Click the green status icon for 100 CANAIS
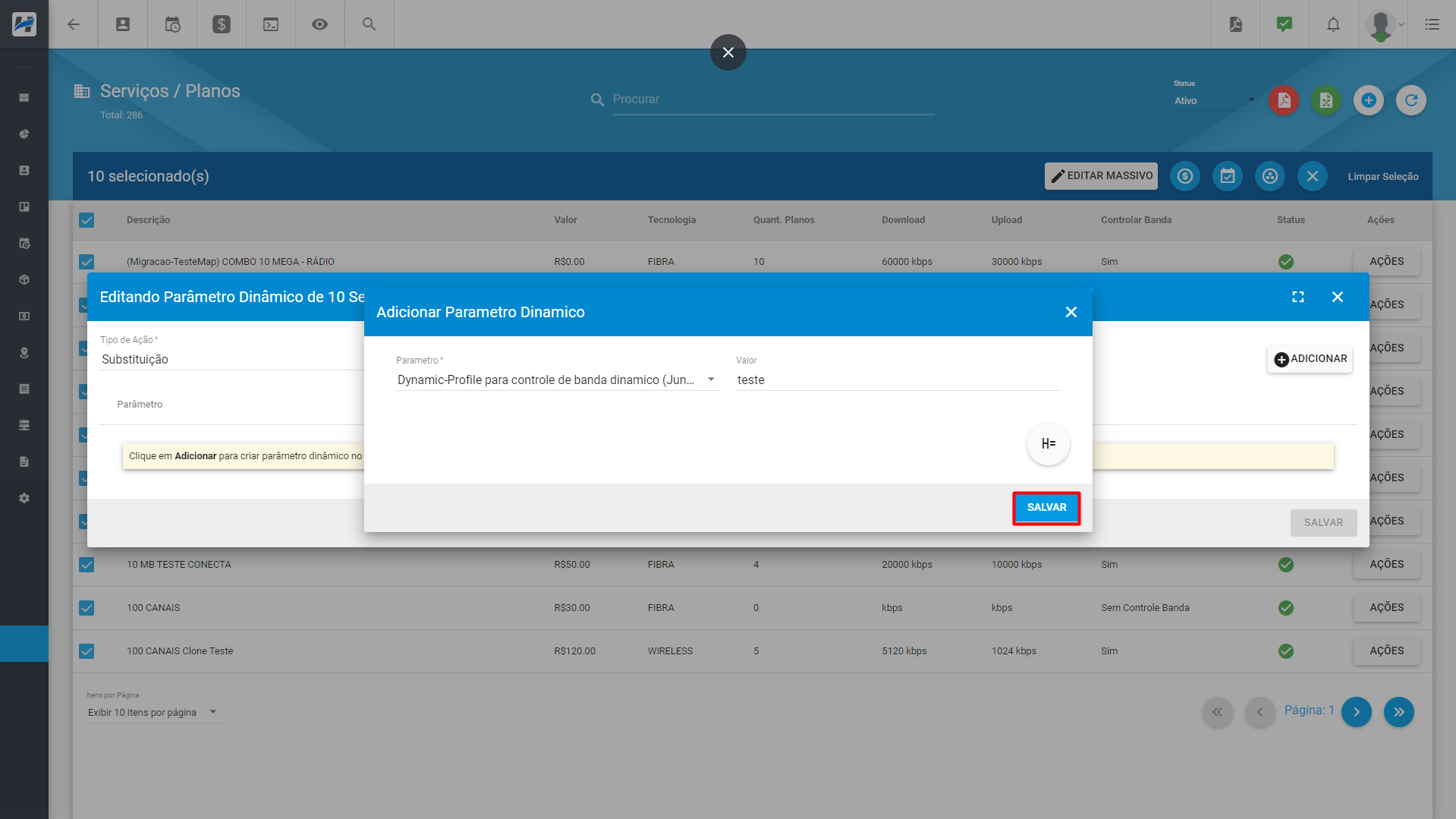Screen dimensions: 1456x819 pyautogui.click(x=1285, y=608)
